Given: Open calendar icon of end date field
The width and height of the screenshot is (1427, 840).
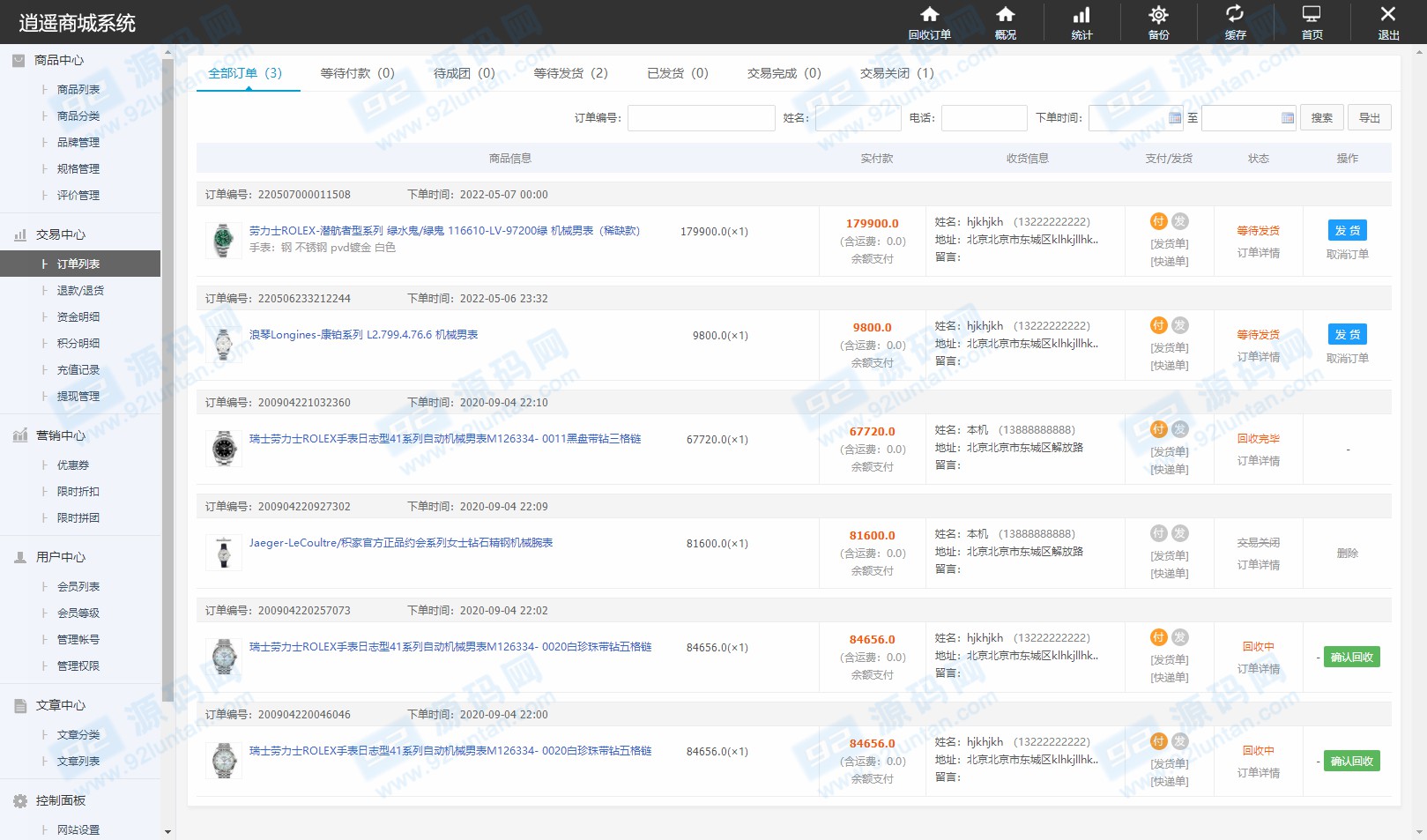Looking at the screenshot, I should pos(1287,118).
